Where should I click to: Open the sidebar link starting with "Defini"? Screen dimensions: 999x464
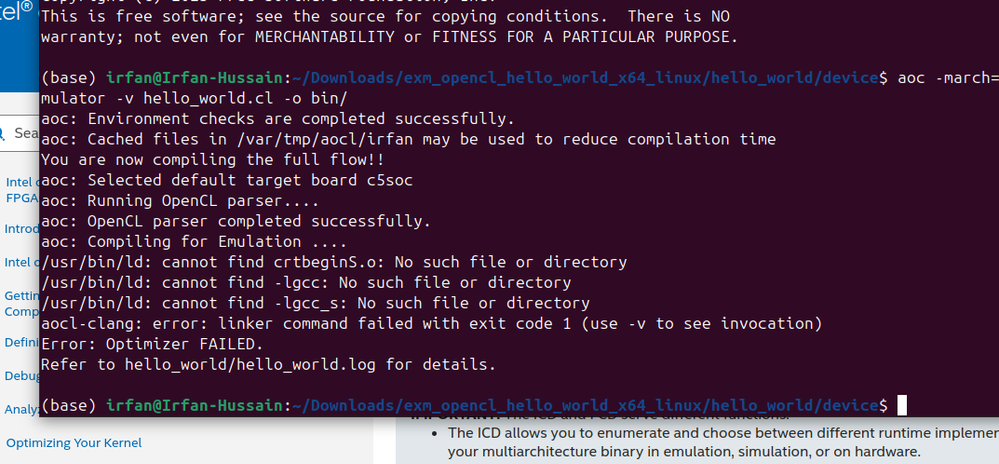pos(22,342)
